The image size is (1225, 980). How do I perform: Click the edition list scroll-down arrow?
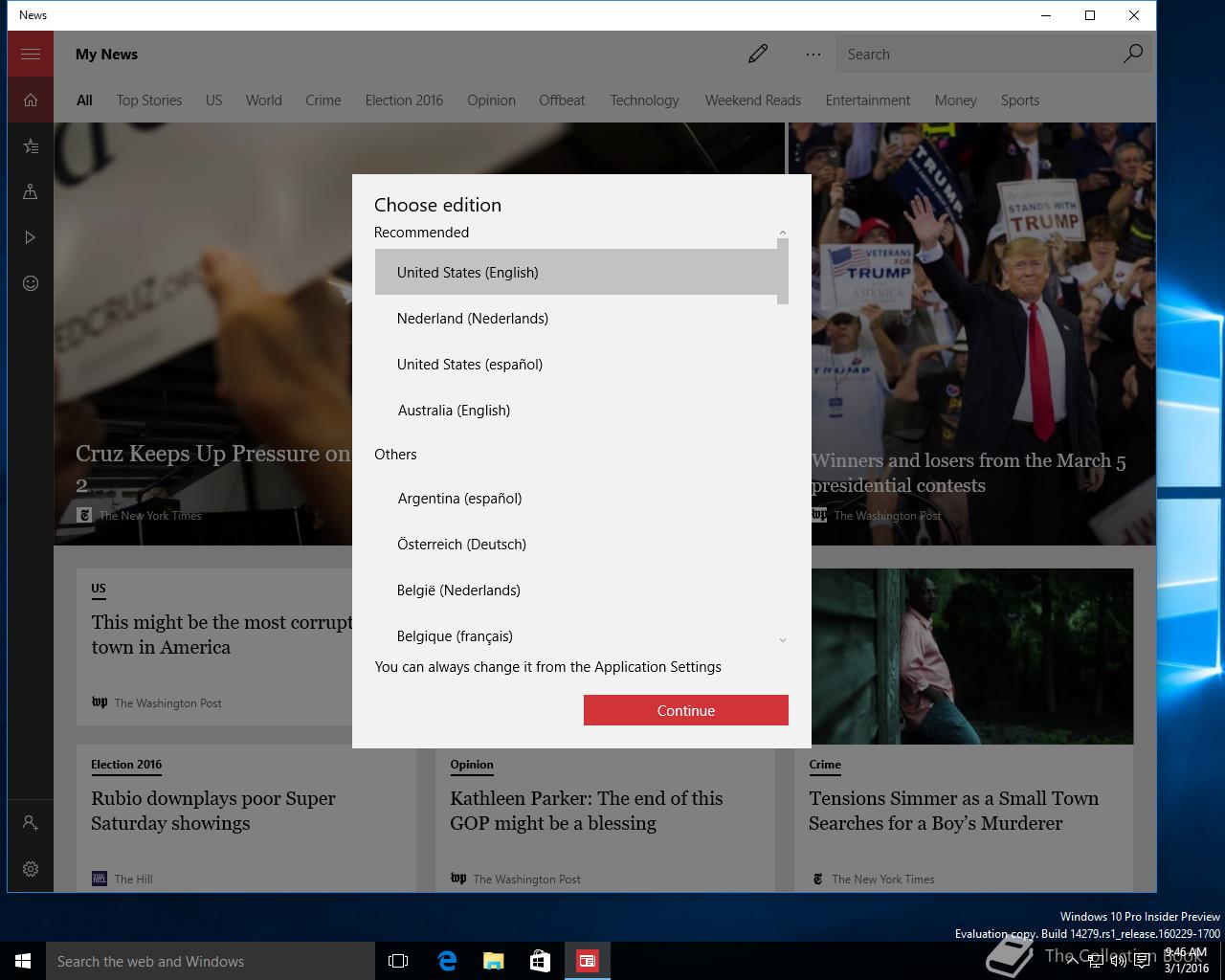click(x=783, y=640)
